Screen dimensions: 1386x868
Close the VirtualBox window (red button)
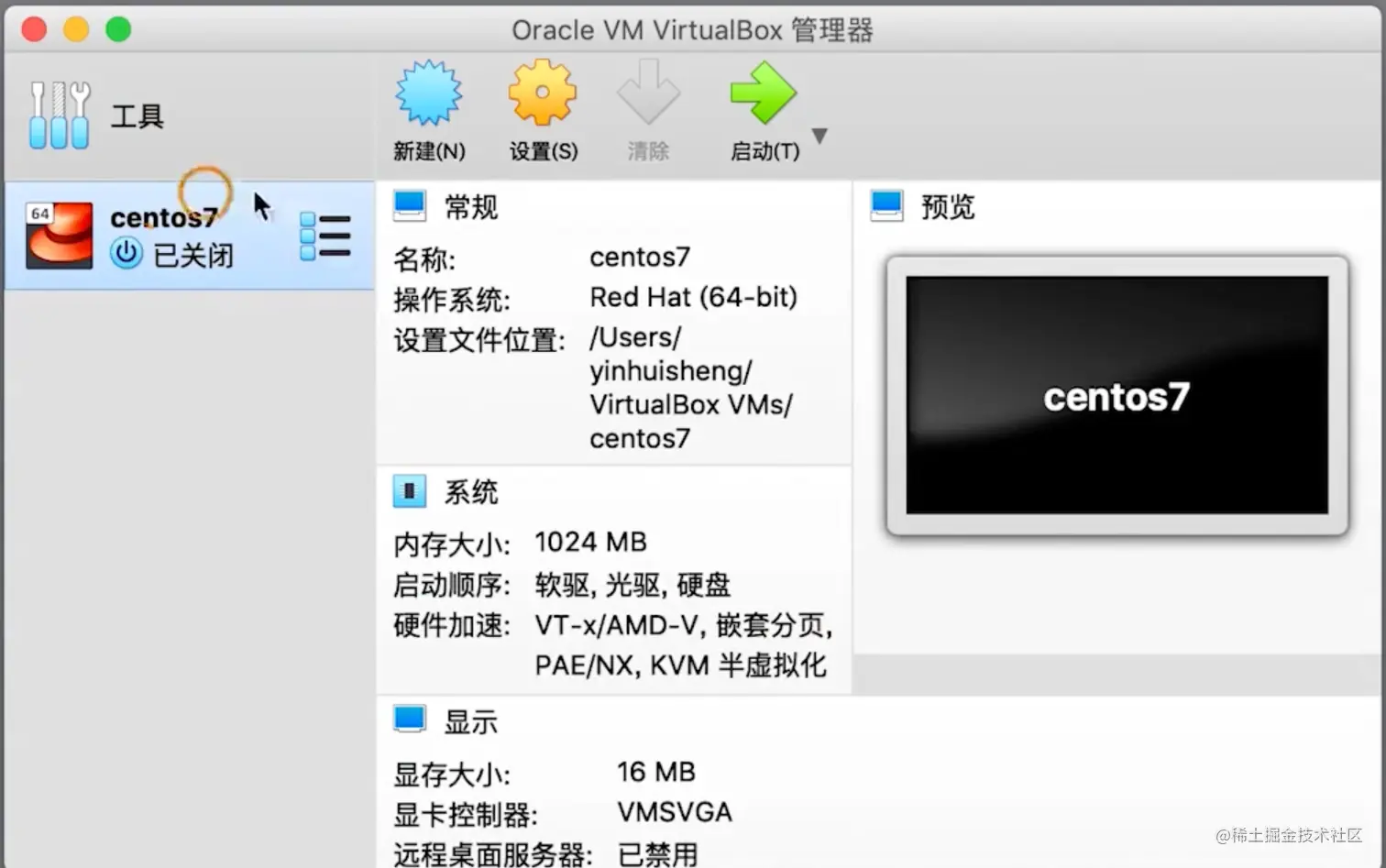pyautogui.click(x=34, y=29)
